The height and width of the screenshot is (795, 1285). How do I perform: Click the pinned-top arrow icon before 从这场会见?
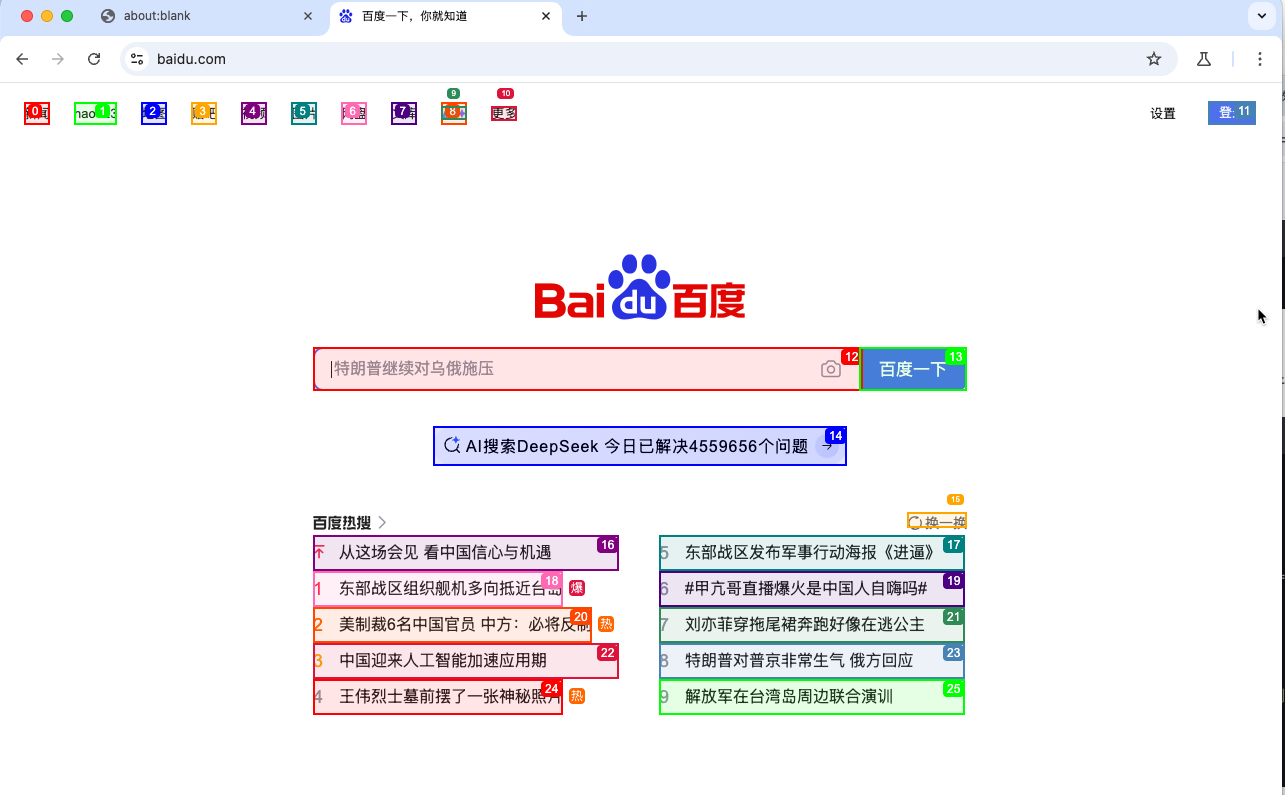click(x=319, y=552)
